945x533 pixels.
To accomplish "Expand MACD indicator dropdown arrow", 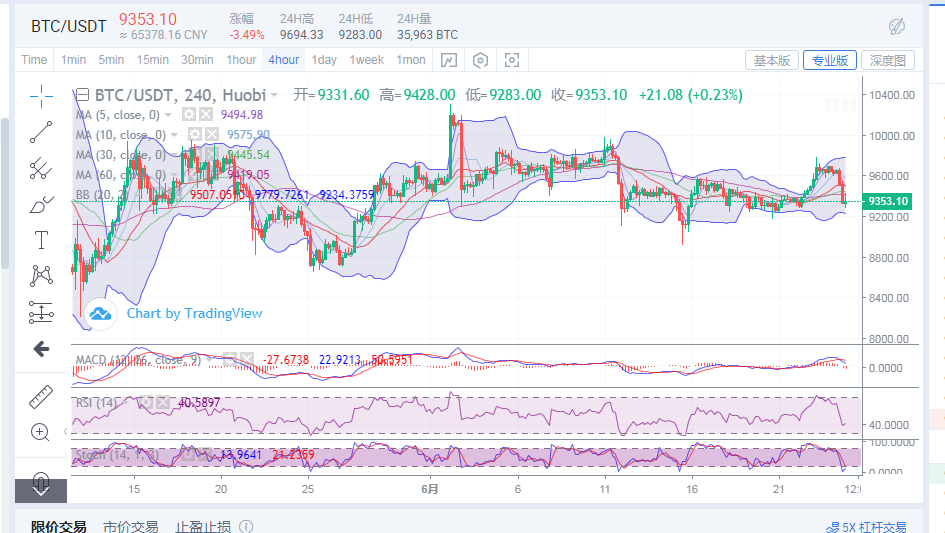I will 209,360.
